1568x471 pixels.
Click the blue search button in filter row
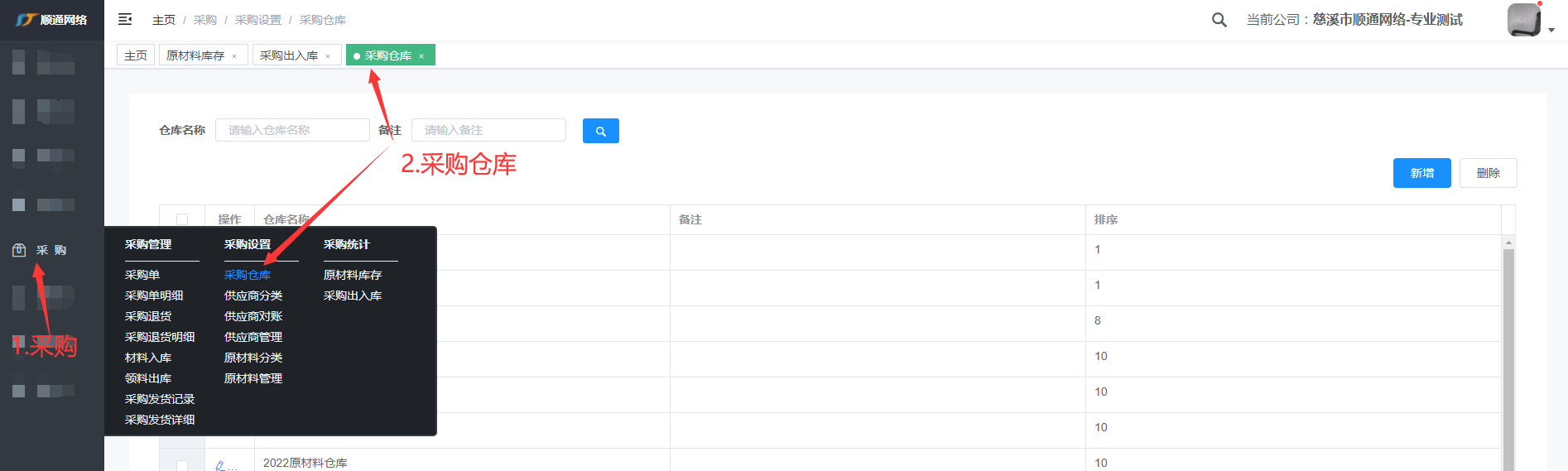pyautogui.click(x=600, y=131)
